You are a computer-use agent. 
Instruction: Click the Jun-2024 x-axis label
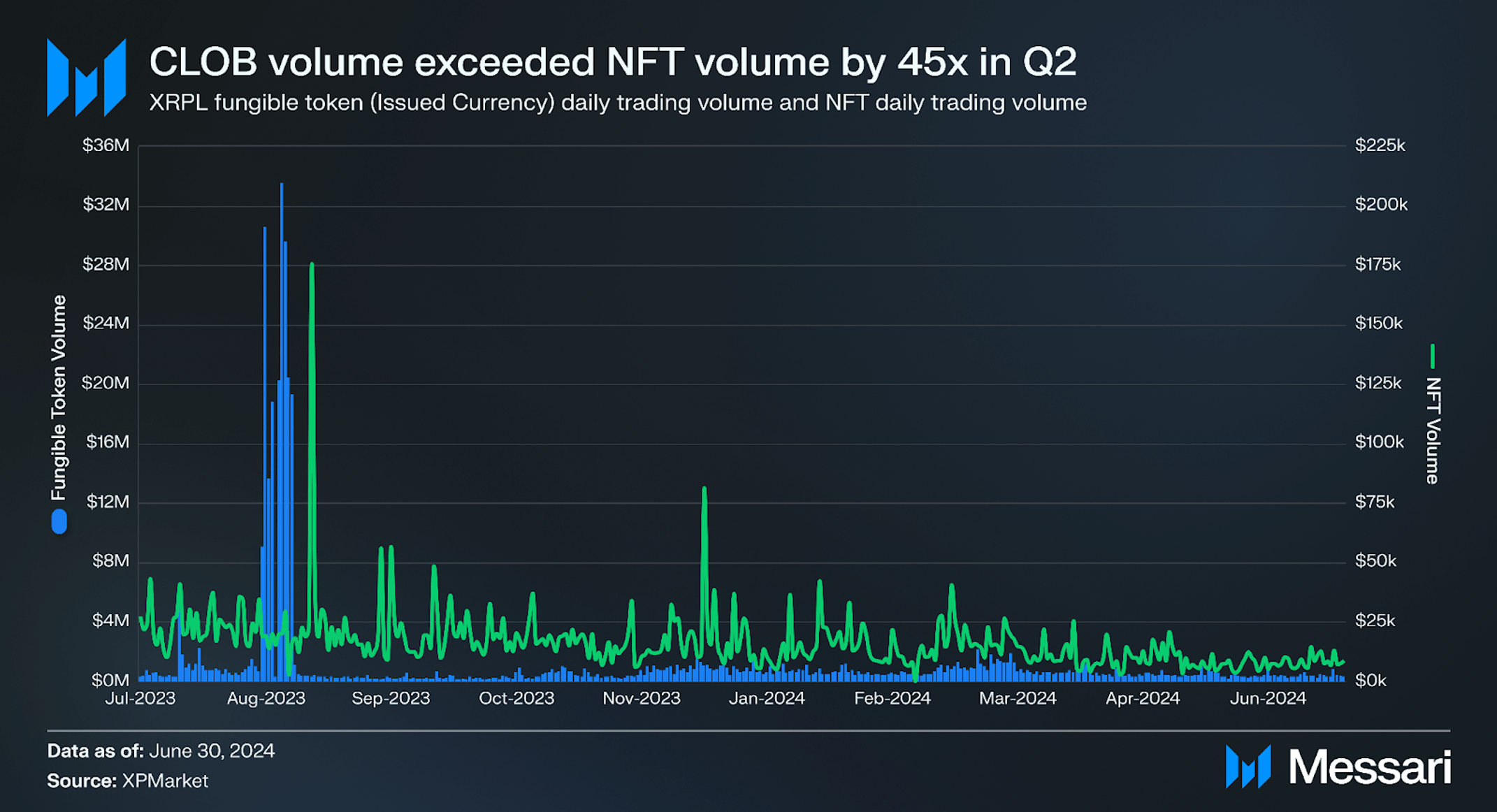(x=1267, y=698)
